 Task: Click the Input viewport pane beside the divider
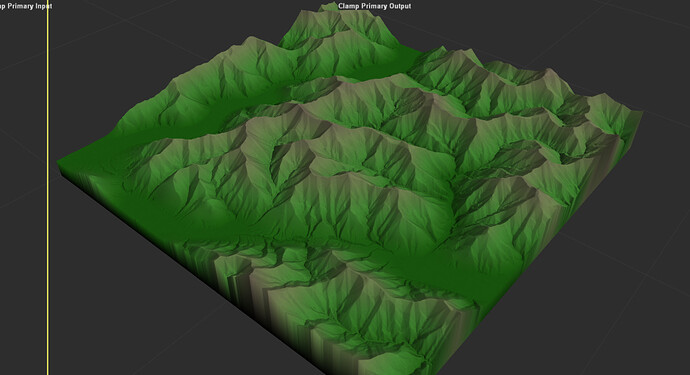pos(23,189)
